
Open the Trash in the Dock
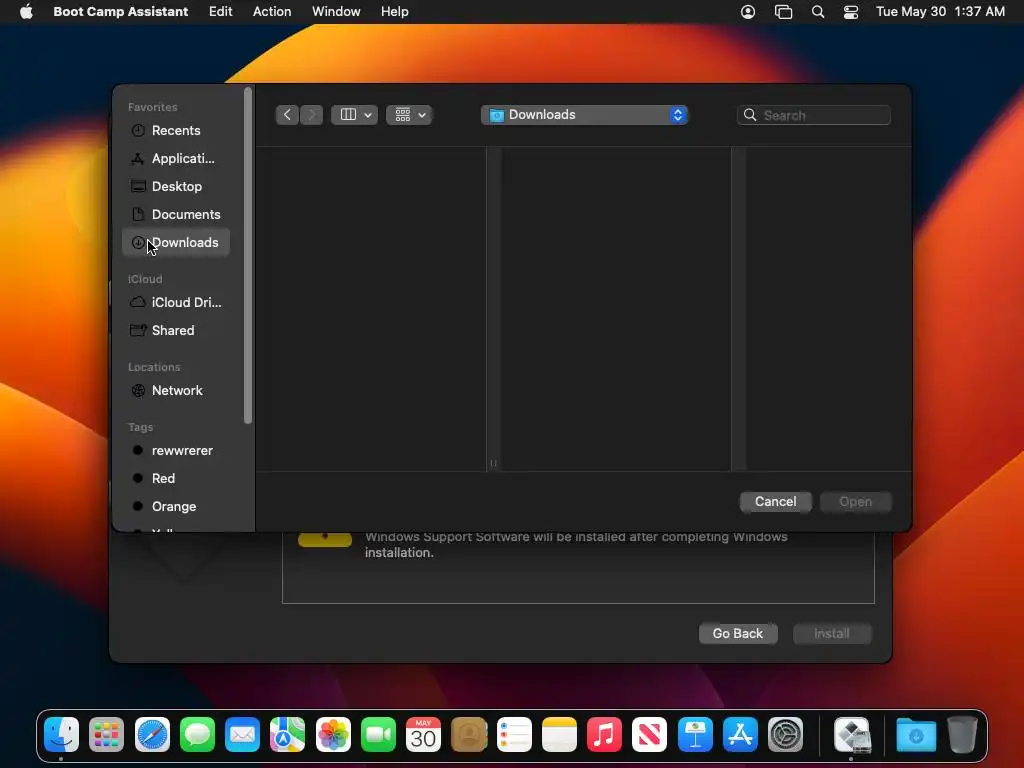coord(962,735)
